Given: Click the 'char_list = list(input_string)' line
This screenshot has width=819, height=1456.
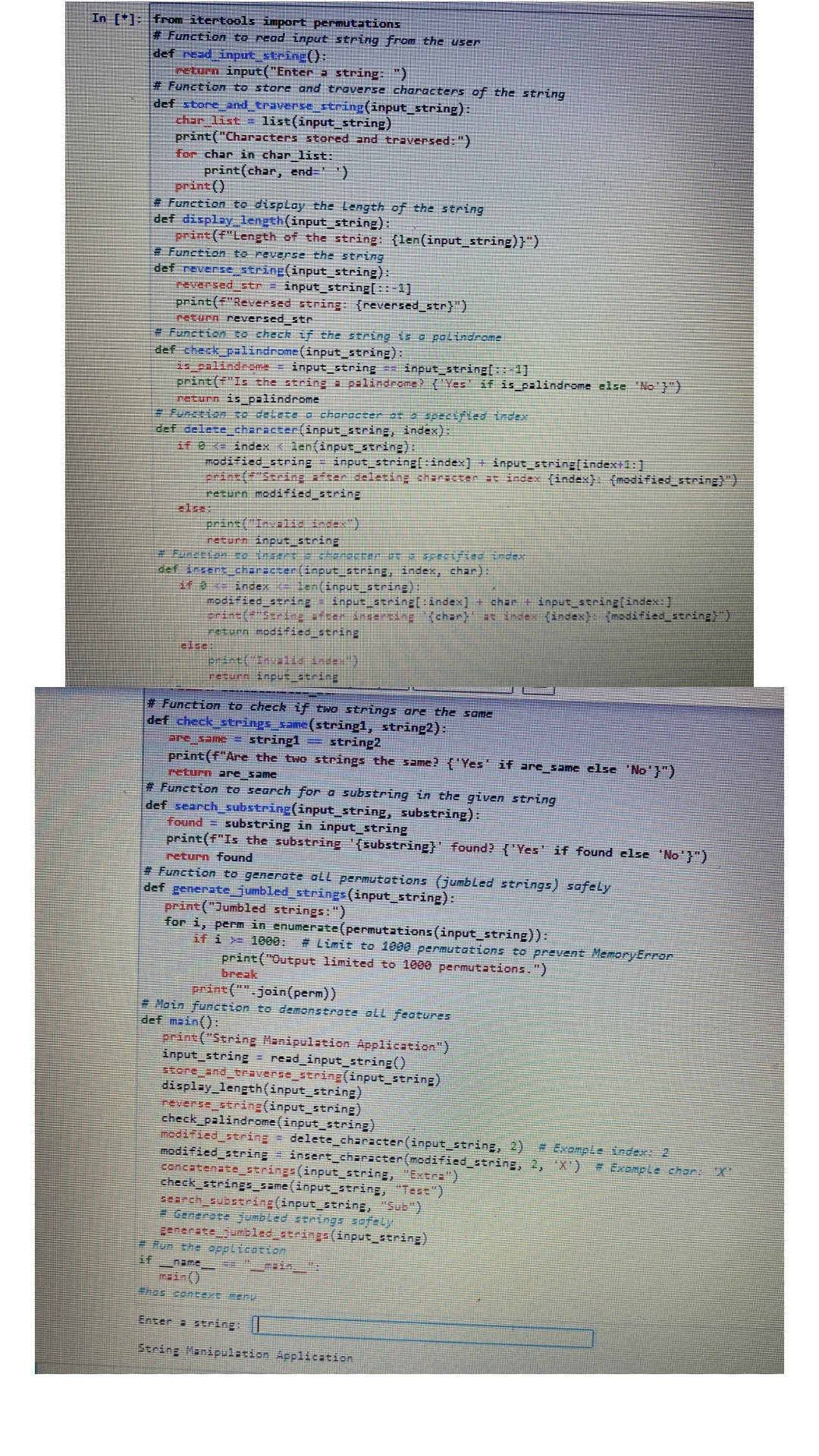Looking at the screenshot, I should 284,121.
